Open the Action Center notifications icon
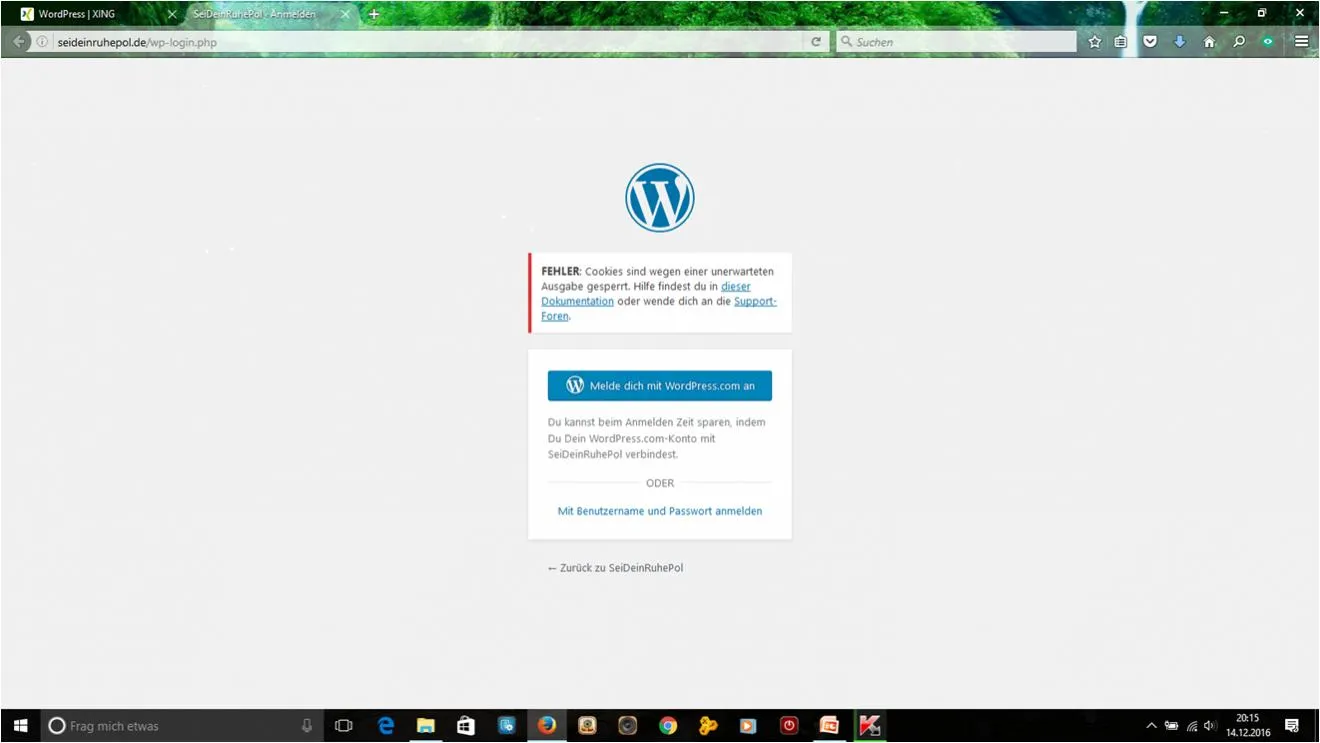1320x743 pixels. coord(1292,726)
